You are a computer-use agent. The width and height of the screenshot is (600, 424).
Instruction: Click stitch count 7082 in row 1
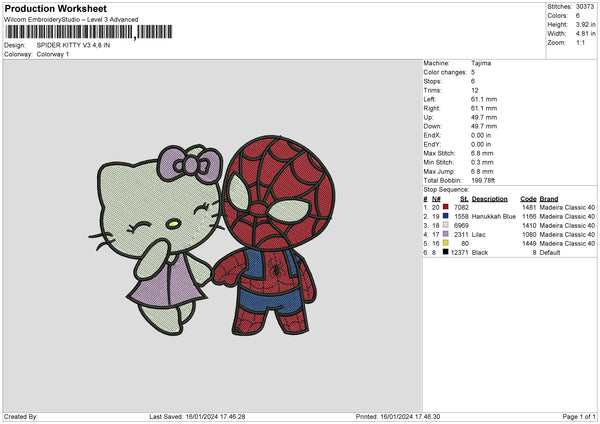tap(461, 207)
